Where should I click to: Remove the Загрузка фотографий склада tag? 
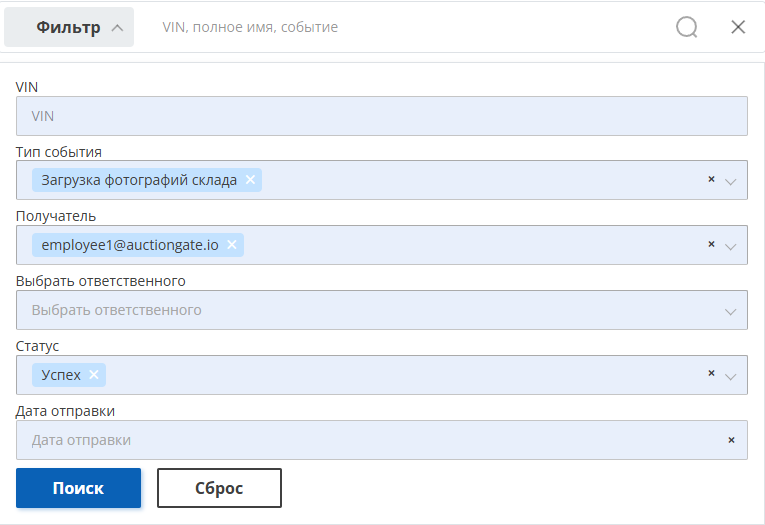(x=250, y=180)
